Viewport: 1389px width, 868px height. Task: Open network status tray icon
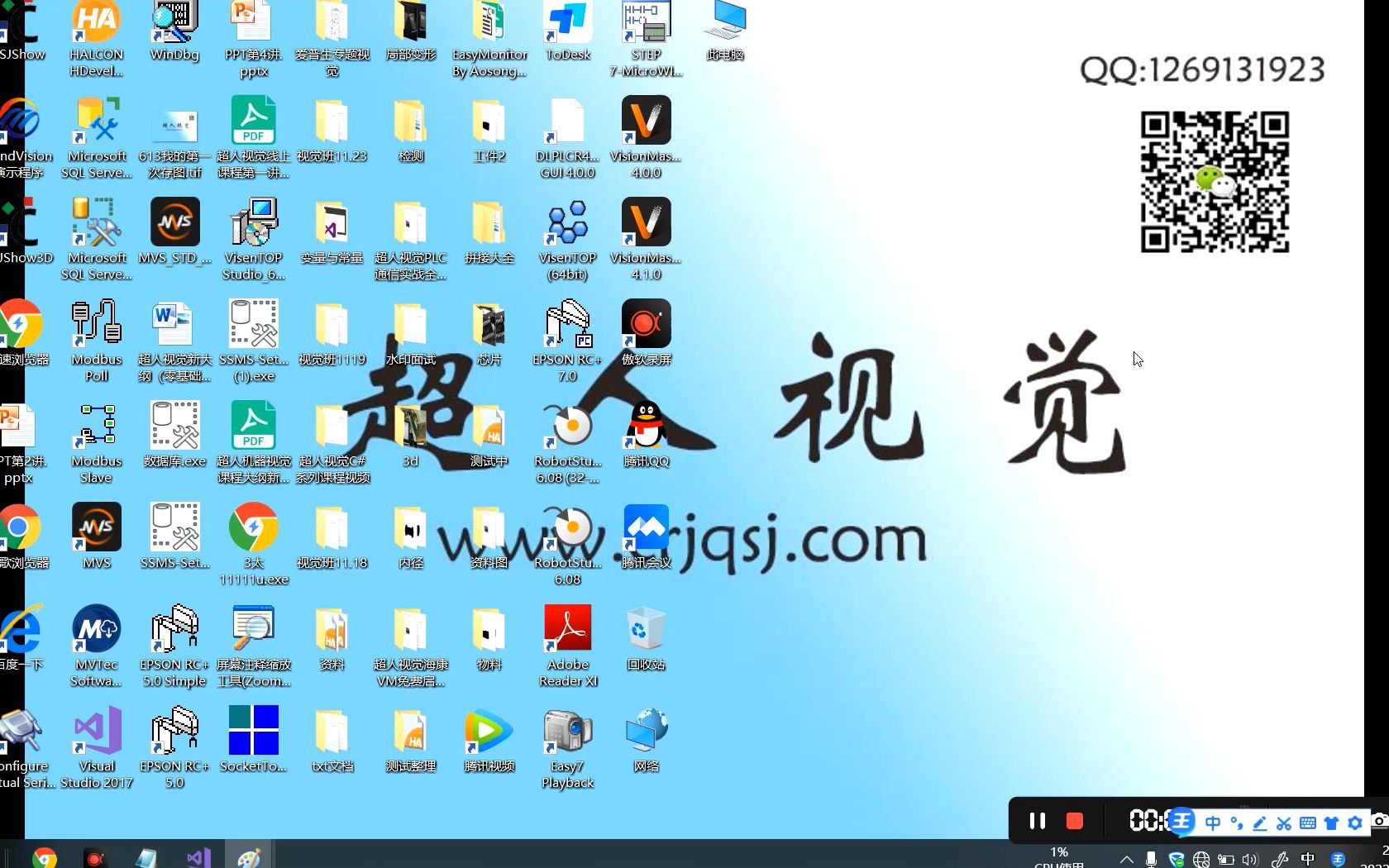tap(1201, 860)
